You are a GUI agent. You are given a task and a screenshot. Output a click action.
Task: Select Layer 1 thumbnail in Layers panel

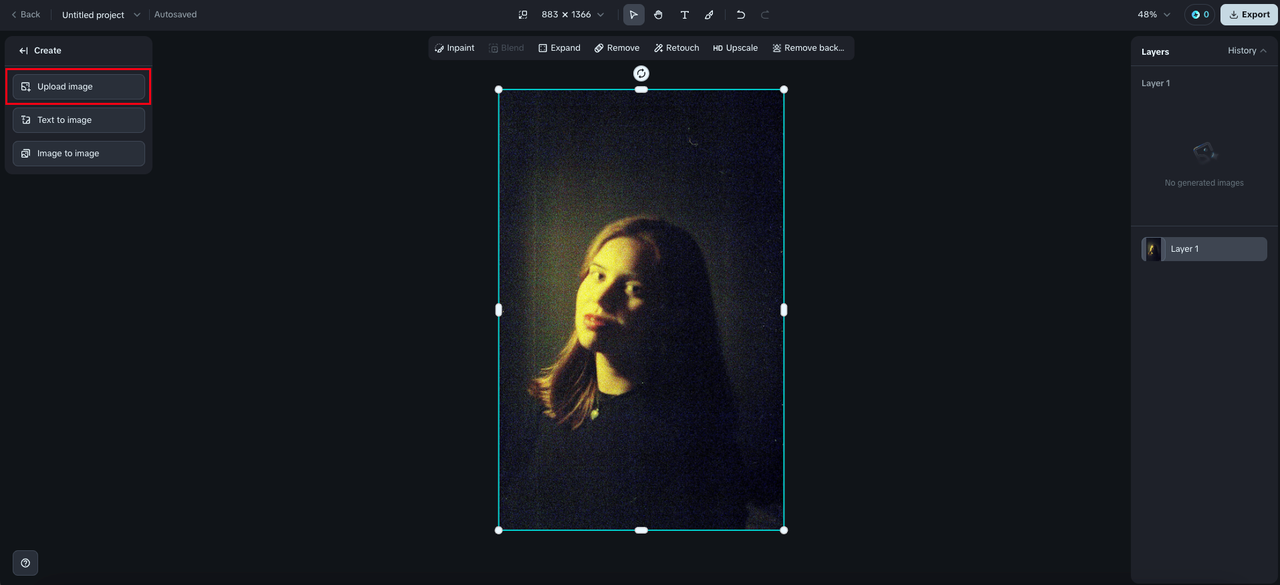click(1154, 249)
